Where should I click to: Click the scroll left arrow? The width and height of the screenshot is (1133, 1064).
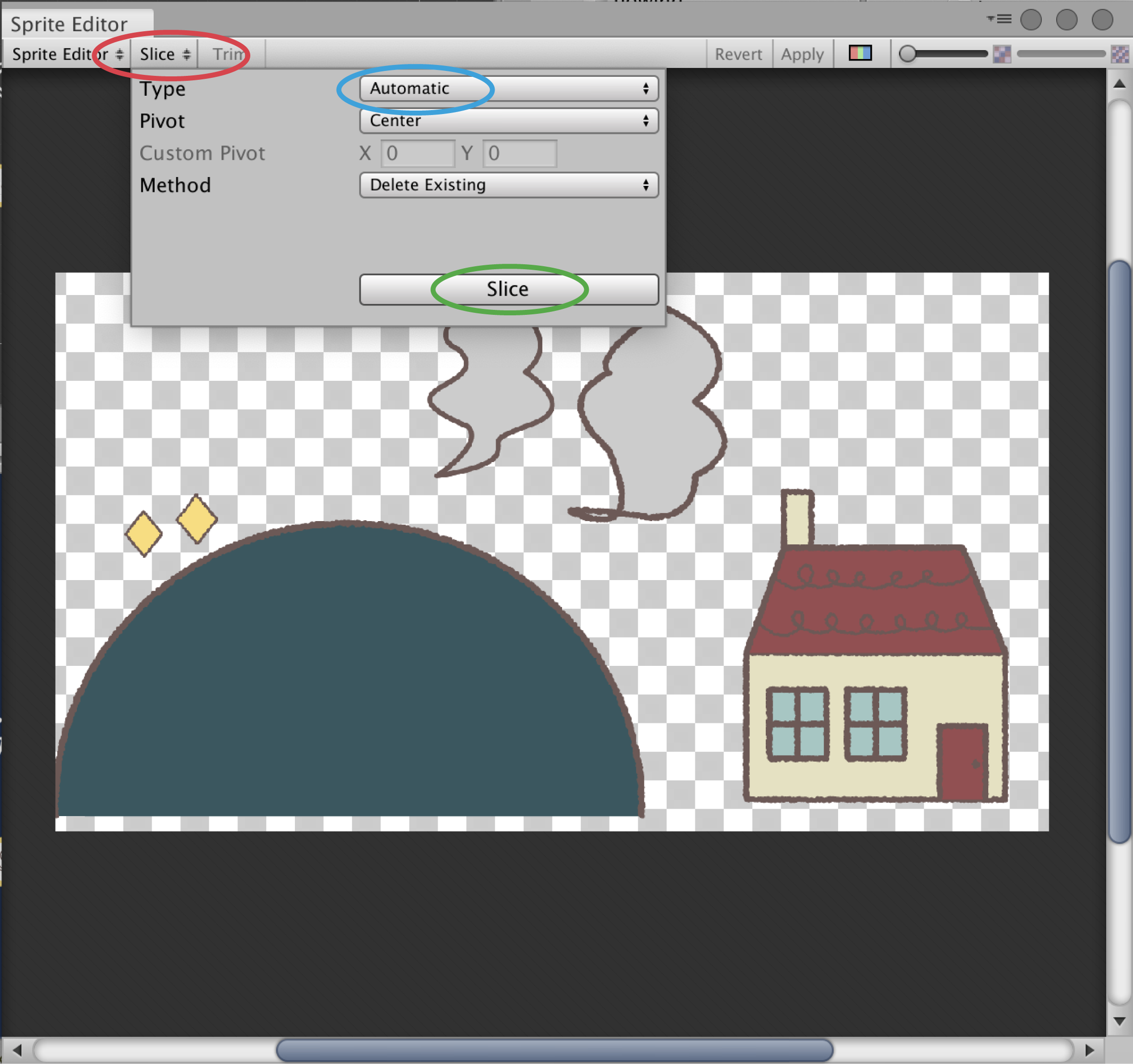coord(16,1050)
